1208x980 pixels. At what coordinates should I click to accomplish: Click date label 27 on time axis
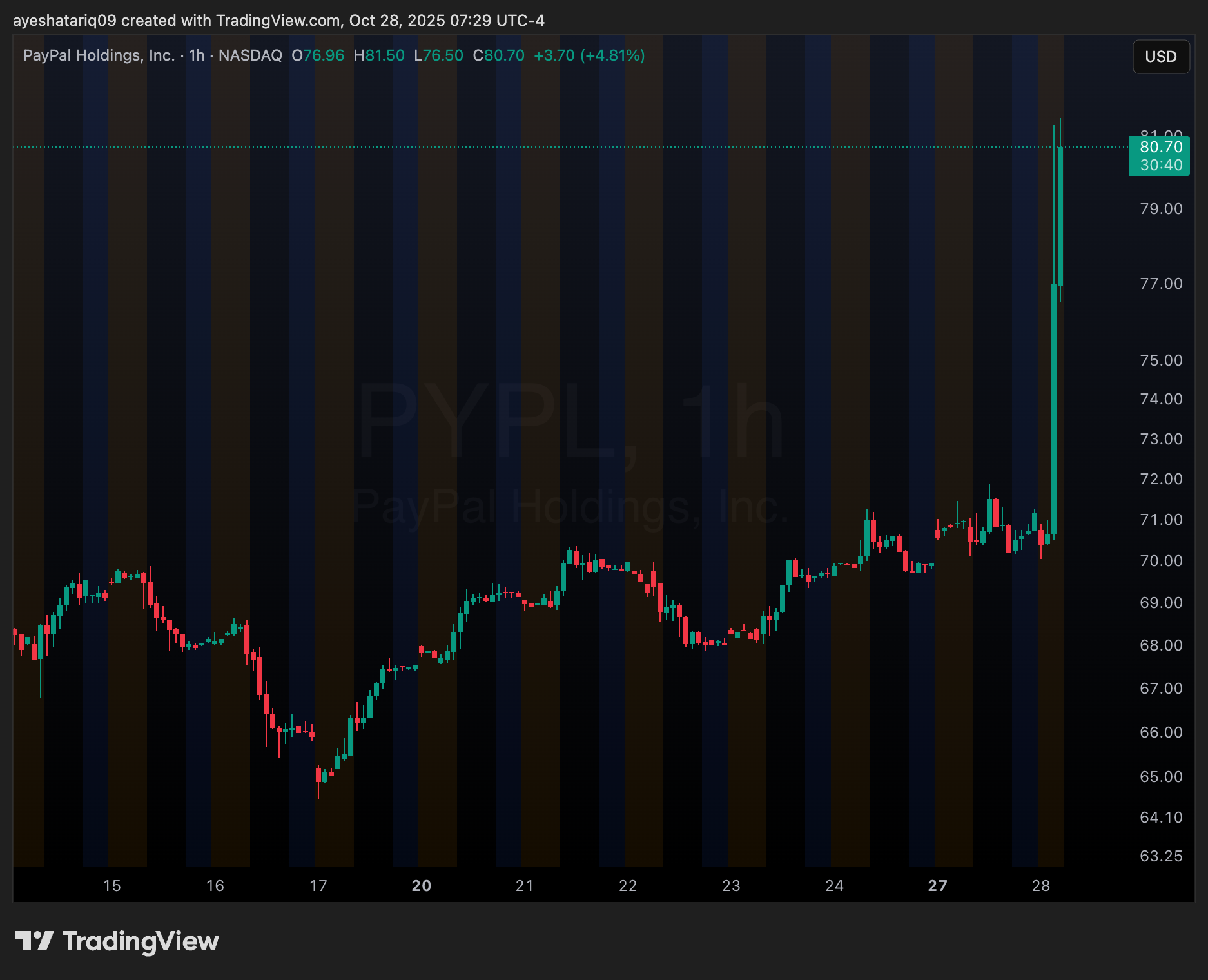coord(938,886)
